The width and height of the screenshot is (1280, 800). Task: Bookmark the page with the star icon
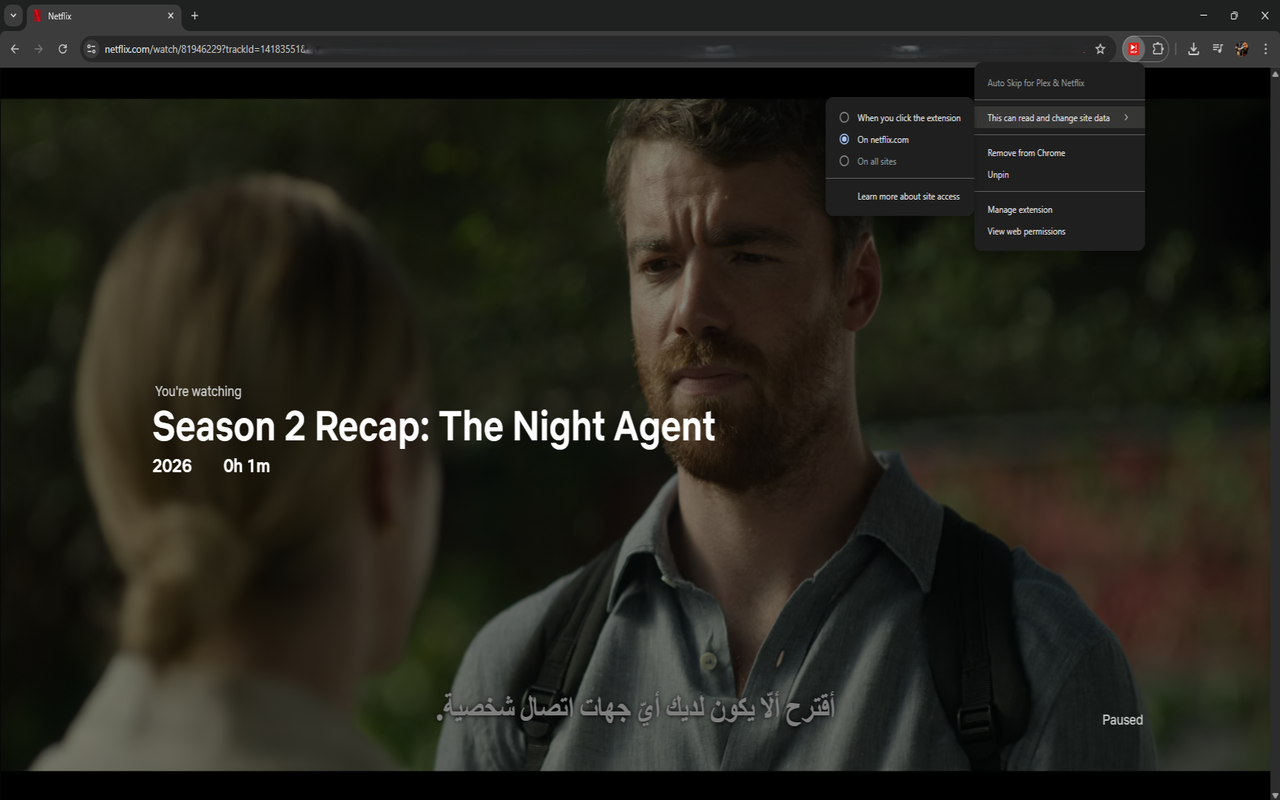(1100, 48)
